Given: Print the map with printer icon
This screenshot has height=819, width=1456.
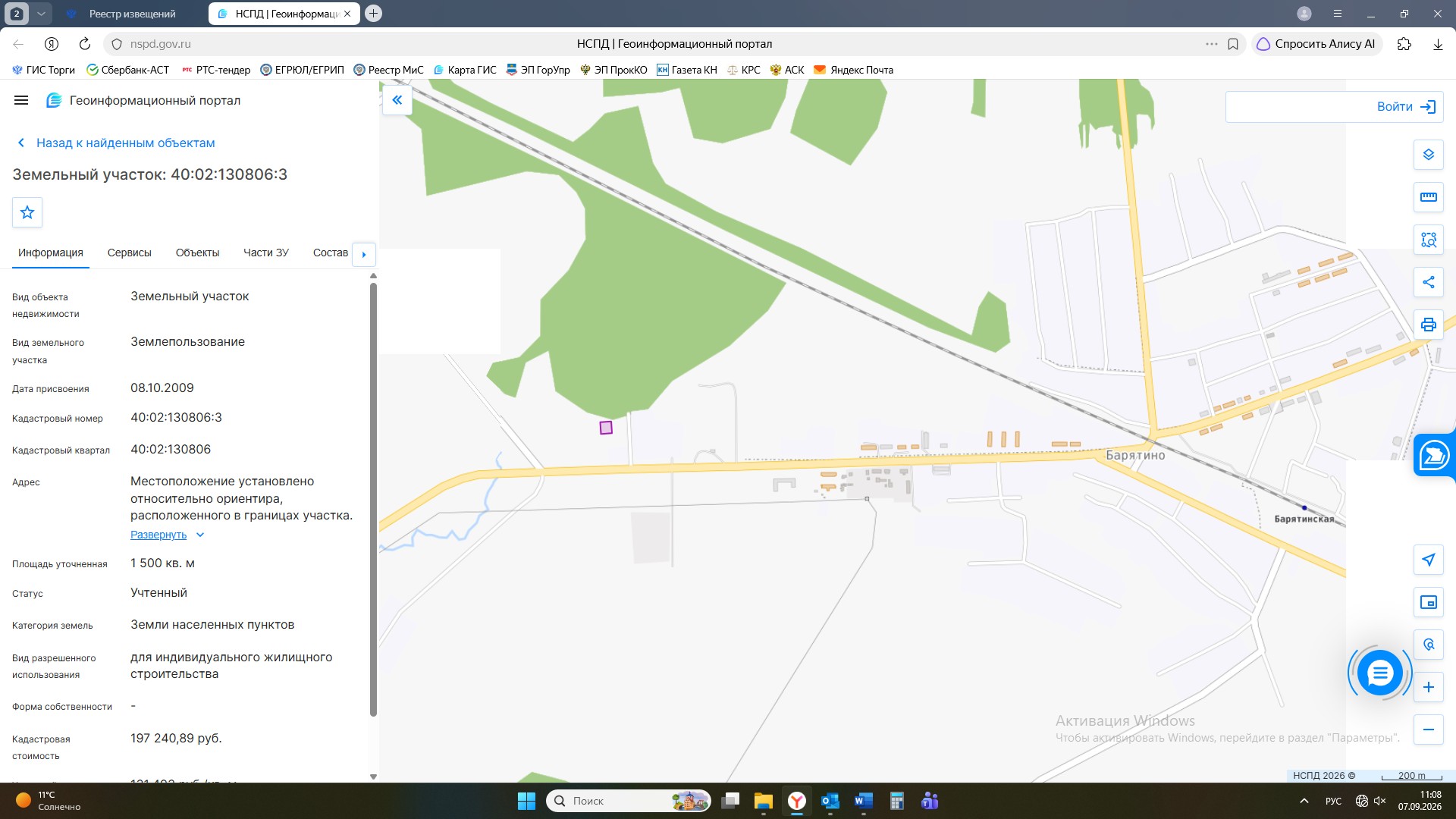Looking at the screenshot, I should [x=1429, y=325].
